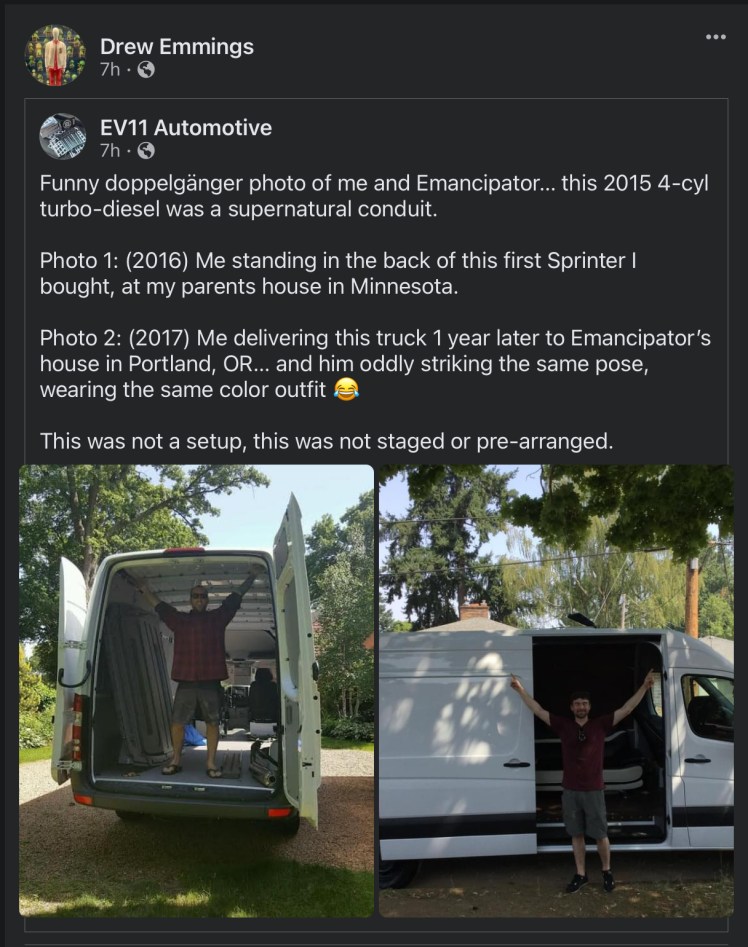Click the 7h timestamp under EV11 Automotive
This screenshot has width=748, height=947.
[109, 151]
